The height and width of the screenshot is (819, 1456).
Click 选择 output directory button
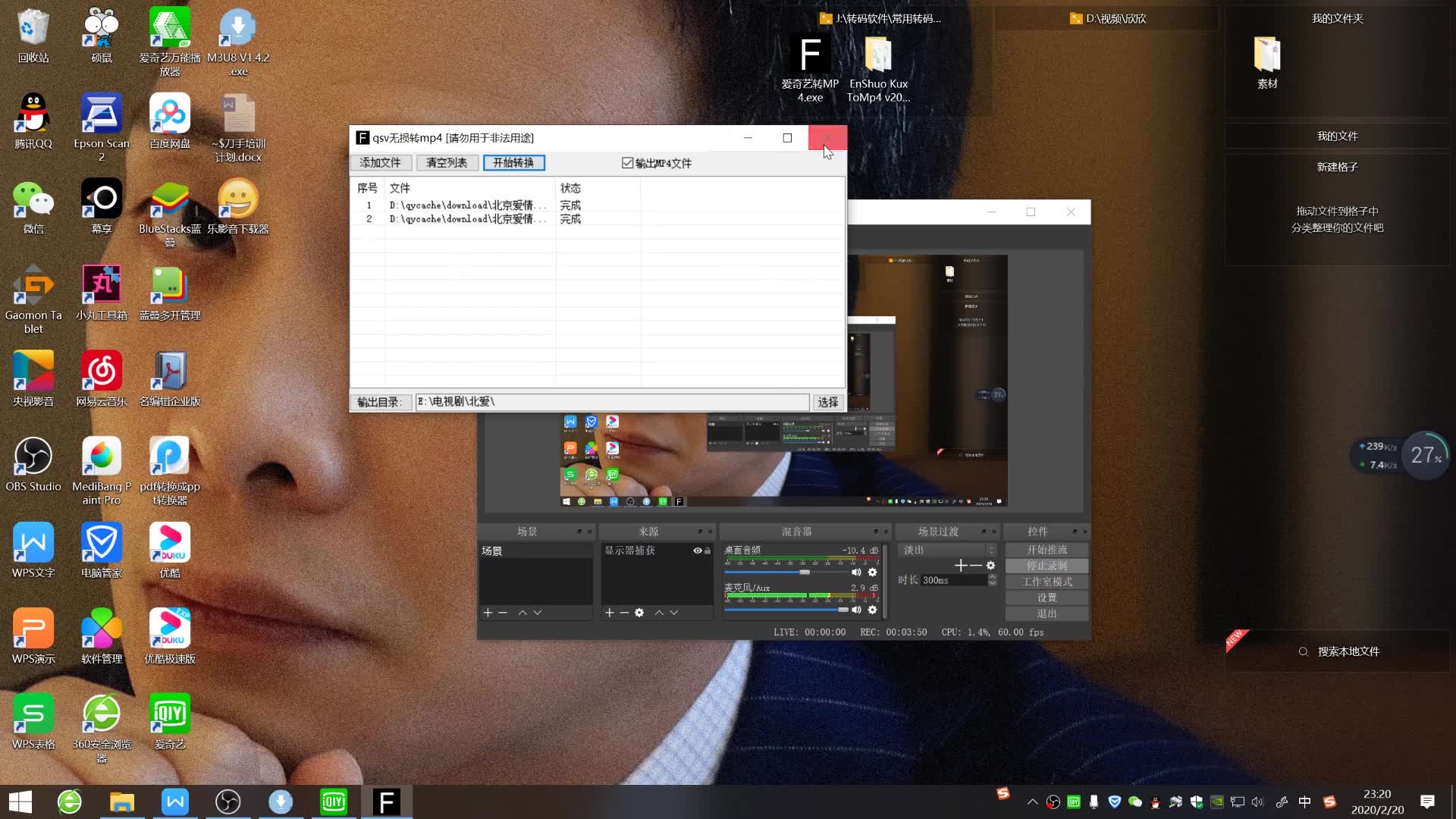click(x=828, y=401)
